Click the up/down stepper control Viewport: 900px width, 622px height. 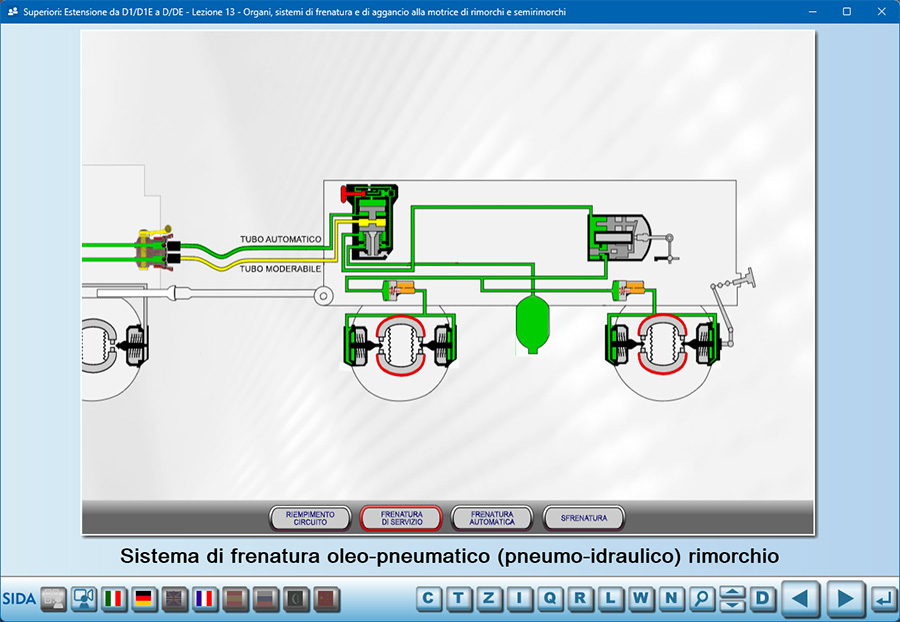pyautogui.click(x=733, y=599)
